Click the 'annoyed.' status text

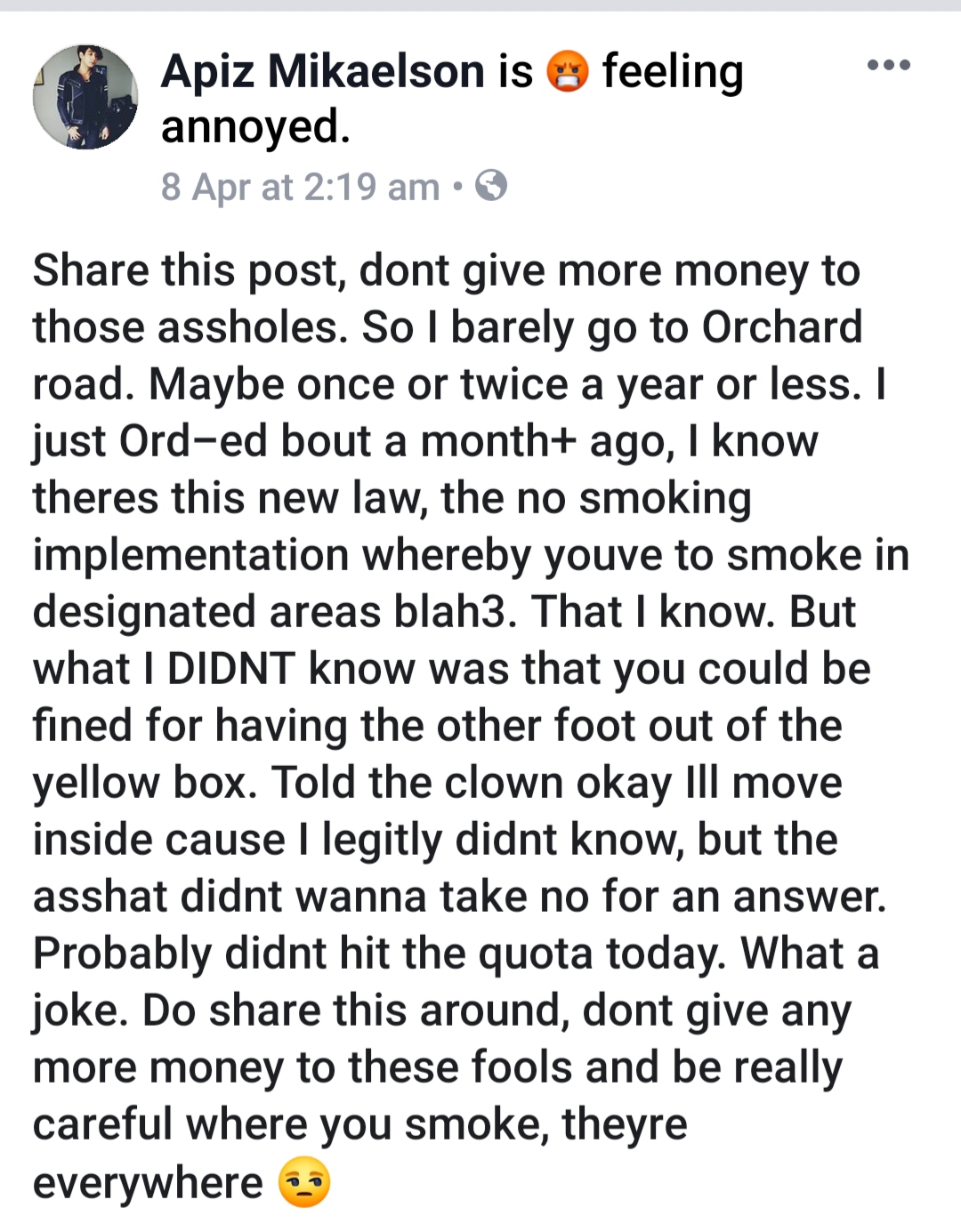255,127
